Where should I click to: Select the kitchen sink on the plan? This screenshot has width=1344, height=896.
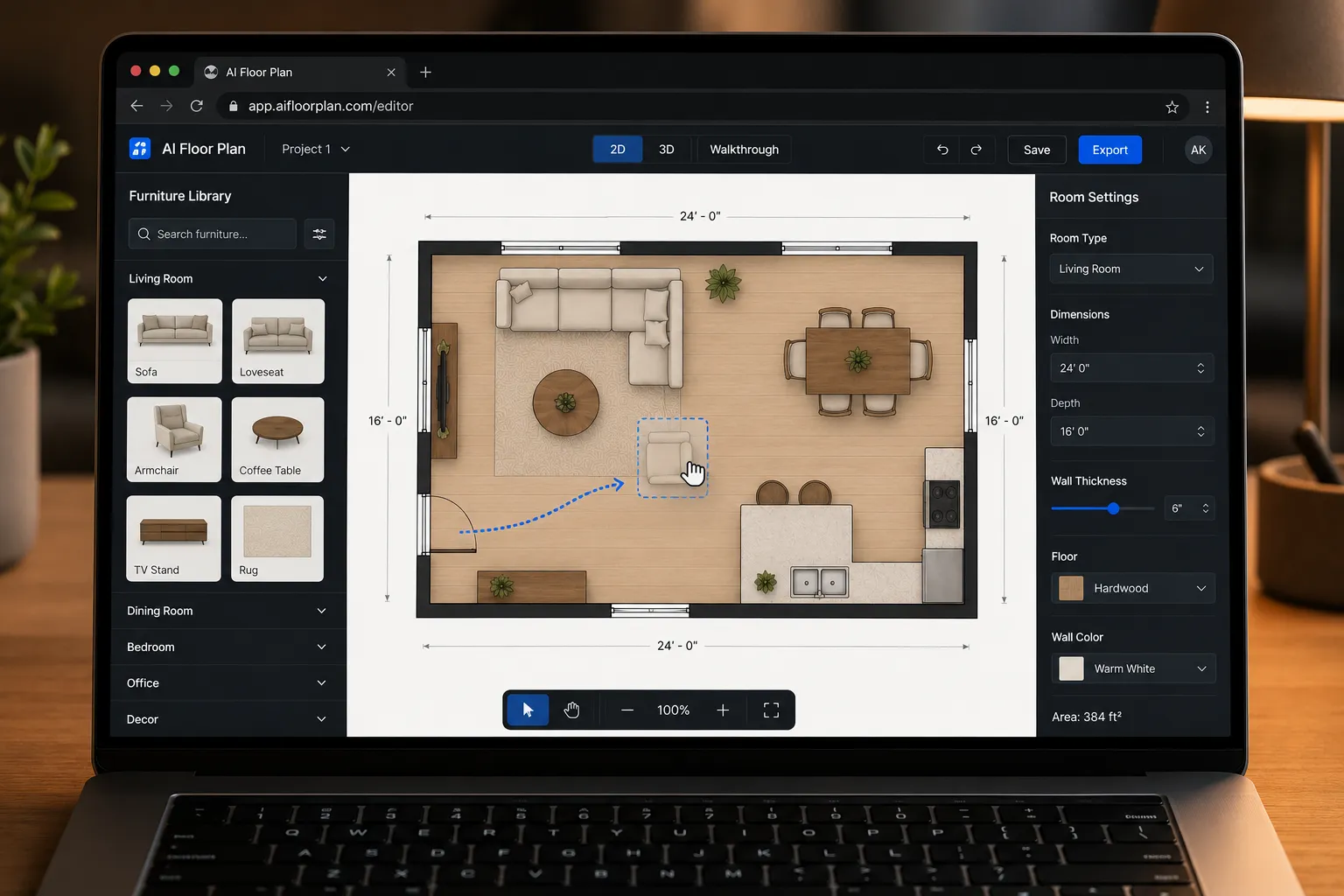point(820,583)
